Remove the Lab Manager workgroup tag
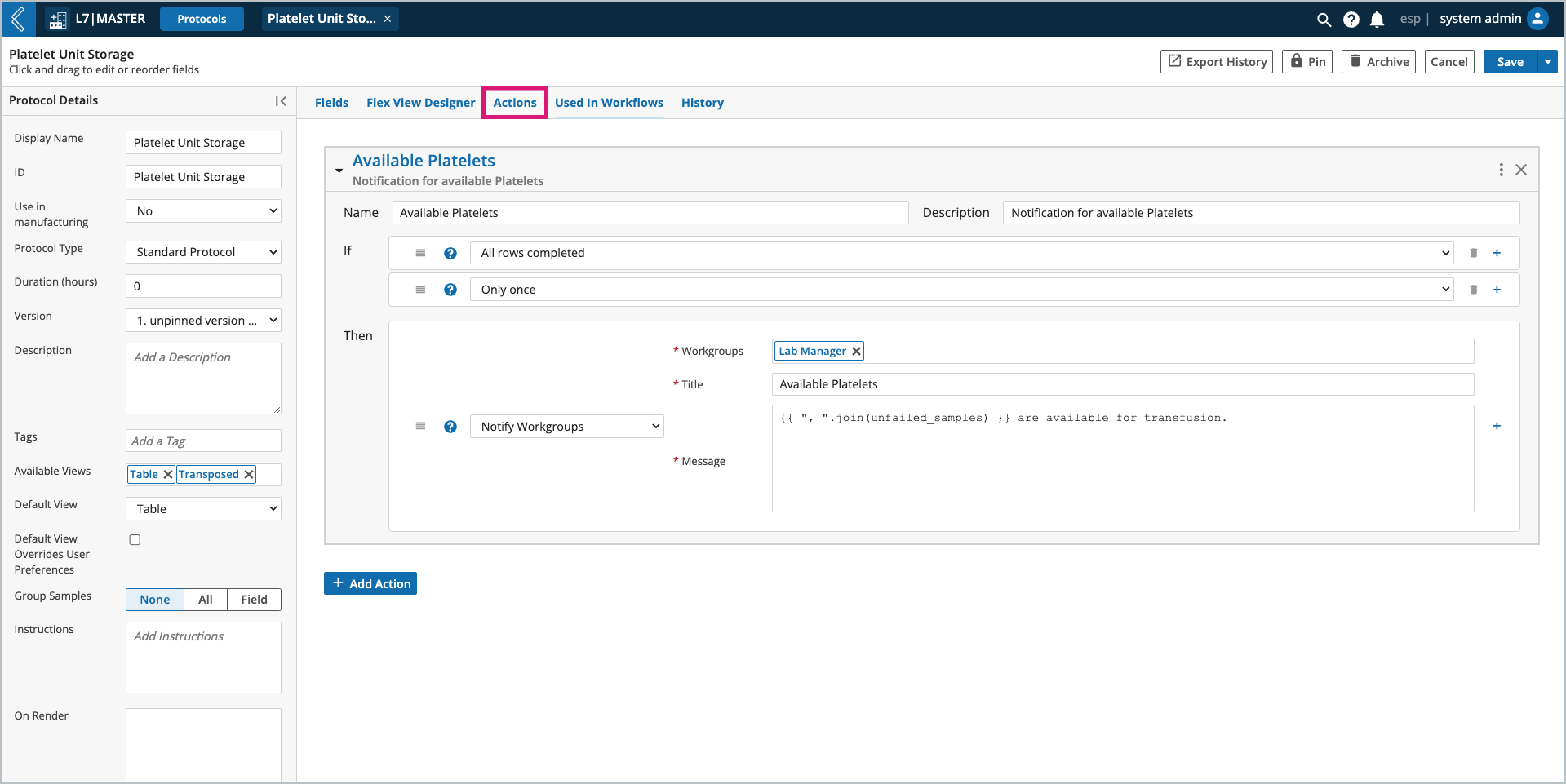Image resolution: width=1566 pixels, height=784 pixels. tap(856, 352)
